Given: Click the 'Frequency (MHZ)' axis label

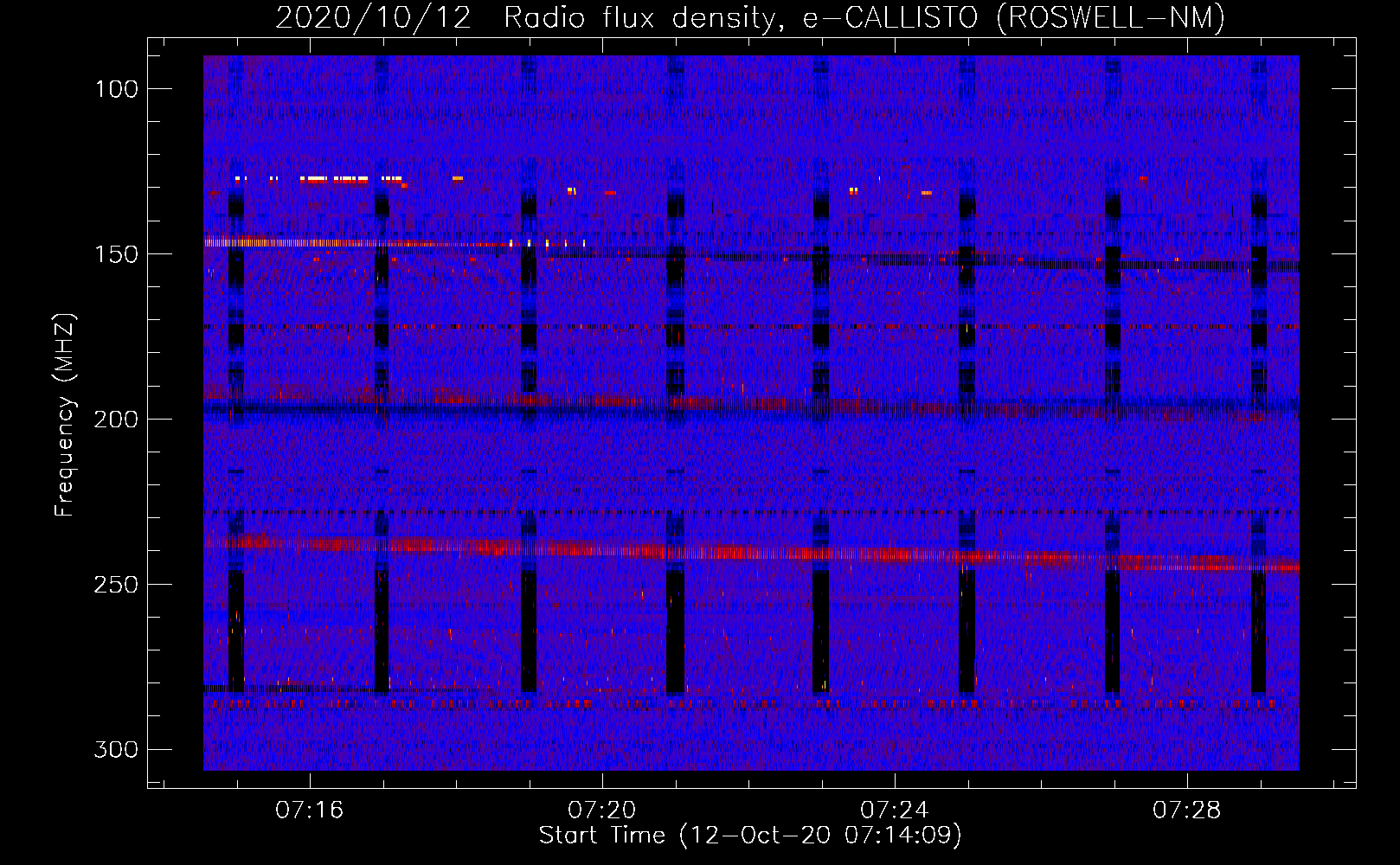Looking at the screenshot, I should [x=65, y=415].
